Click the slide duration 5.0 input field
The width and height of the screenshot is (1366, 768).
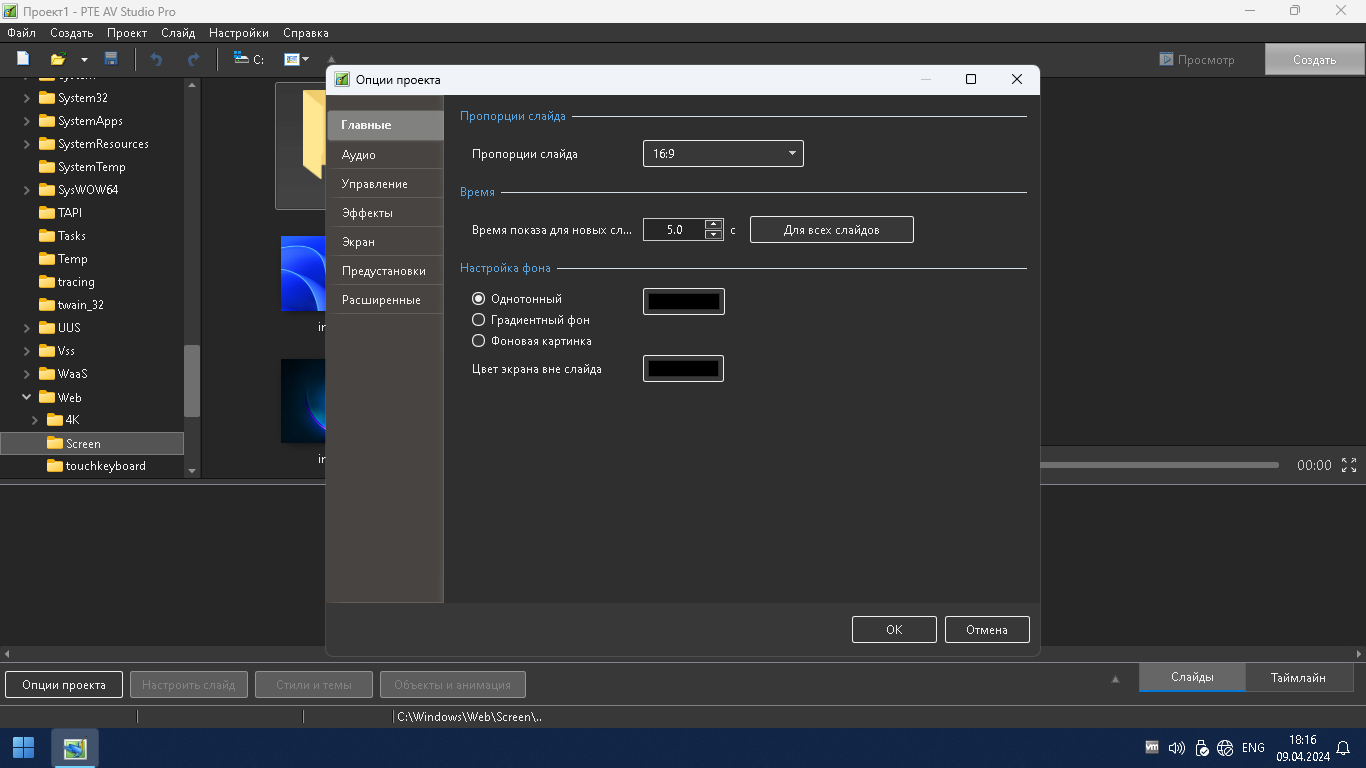(x=674, y=230)
